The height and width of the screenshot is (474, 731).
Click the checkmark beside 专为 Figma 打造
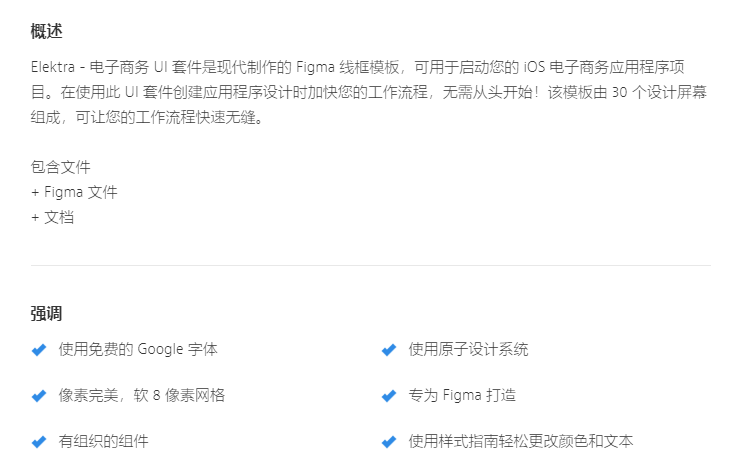(389, 396)
